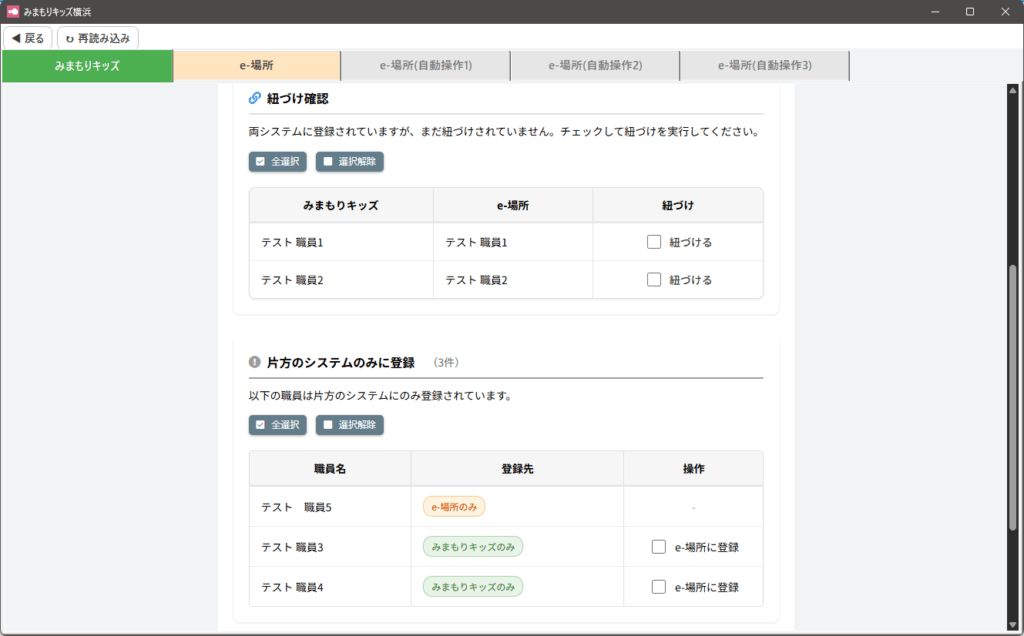Click 選択解除 in the 紐づけ確認 section
Viewport: 1024px width, 636px height.
(x=349, y=161)
